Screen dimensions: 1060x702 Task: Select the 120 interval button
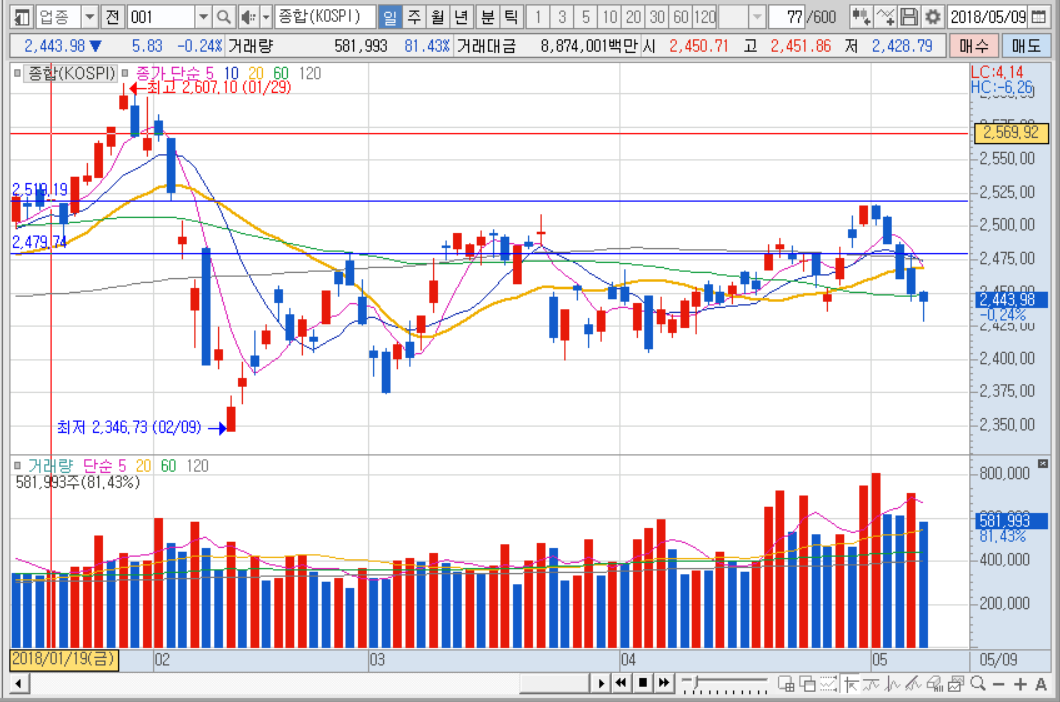tap(705, 16)
